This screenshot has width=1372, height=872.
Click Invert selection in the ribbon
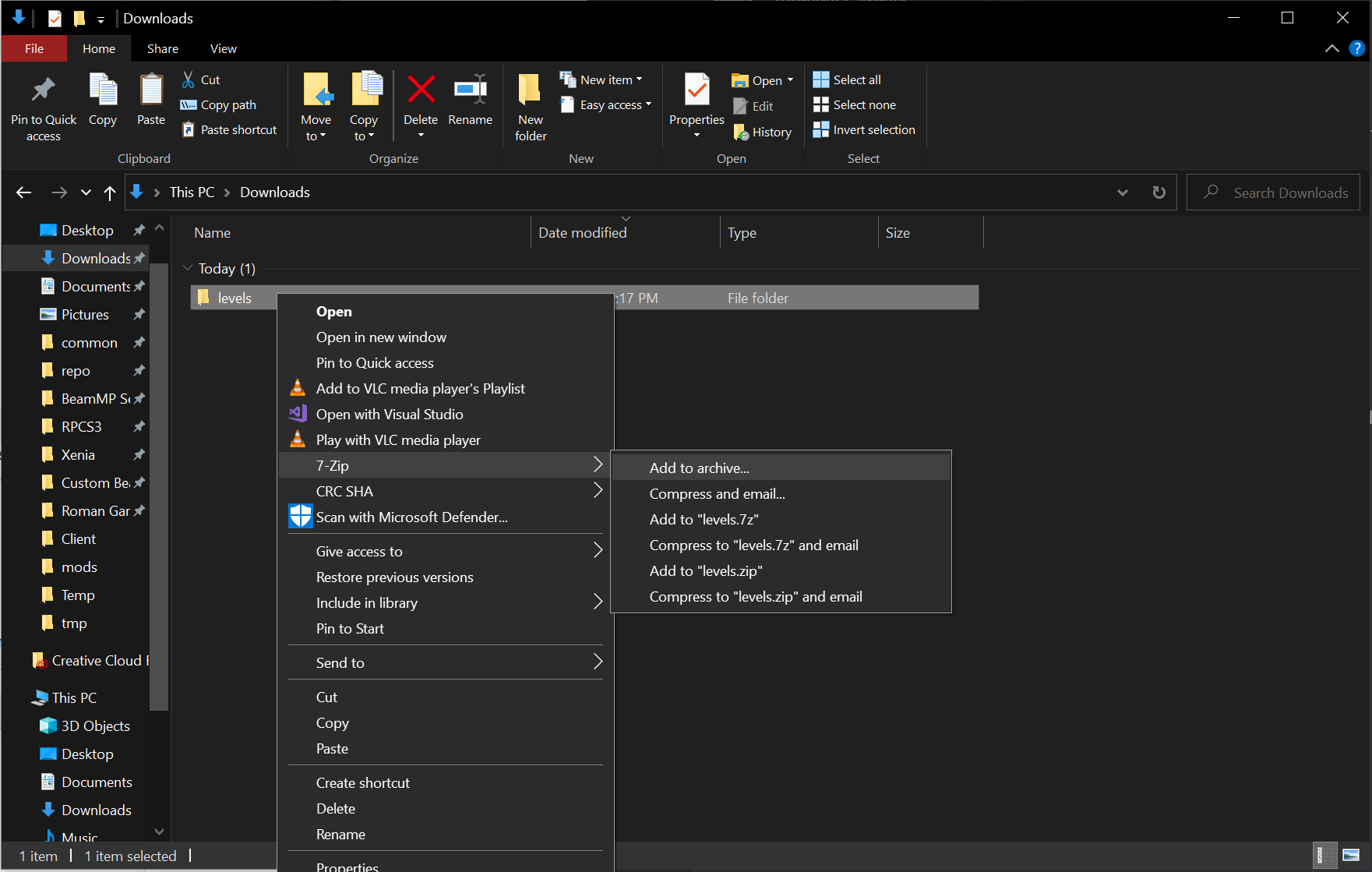pyautogui.click(x=864, y=129)
